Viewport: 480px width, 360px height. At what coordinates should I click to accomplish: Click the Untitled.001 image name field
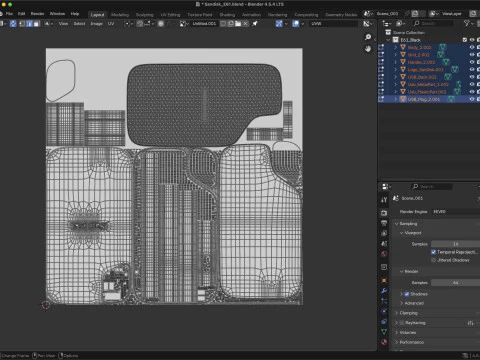click(x=204, y=24)
